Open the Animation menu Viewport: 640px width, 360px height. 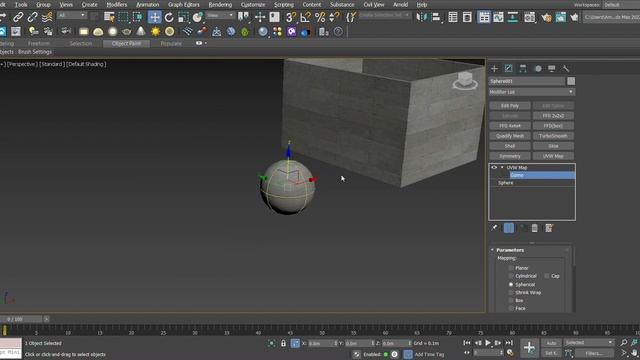[147, 5]
